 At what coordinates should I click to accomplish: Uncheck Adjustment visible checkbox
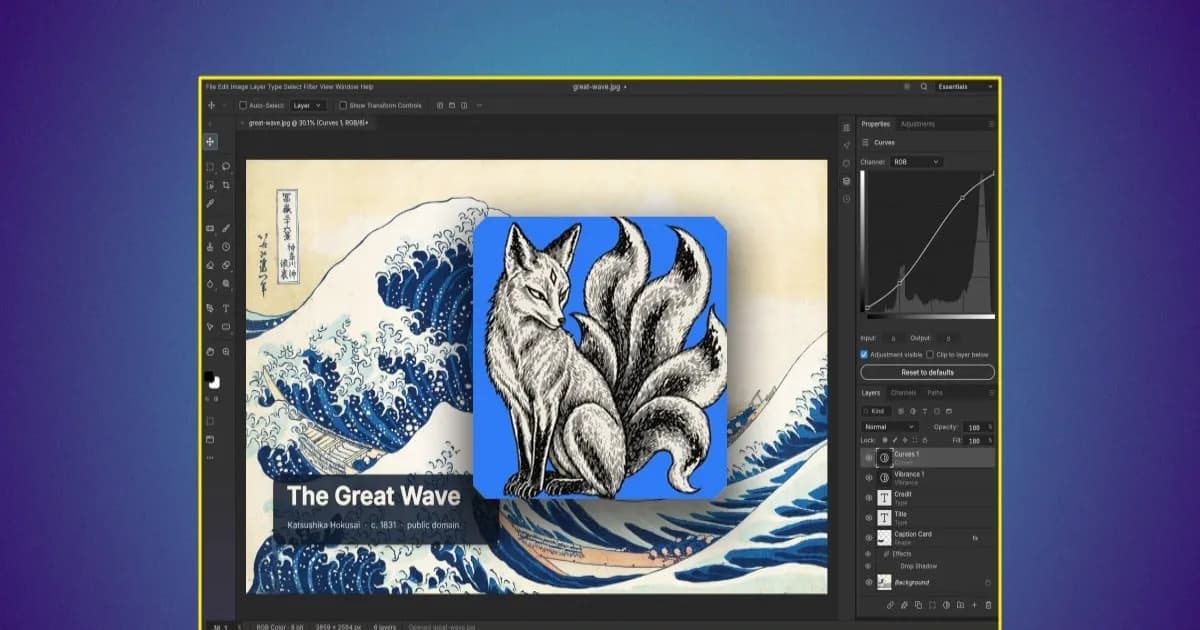pyautogui.click(x=865, y=354)
